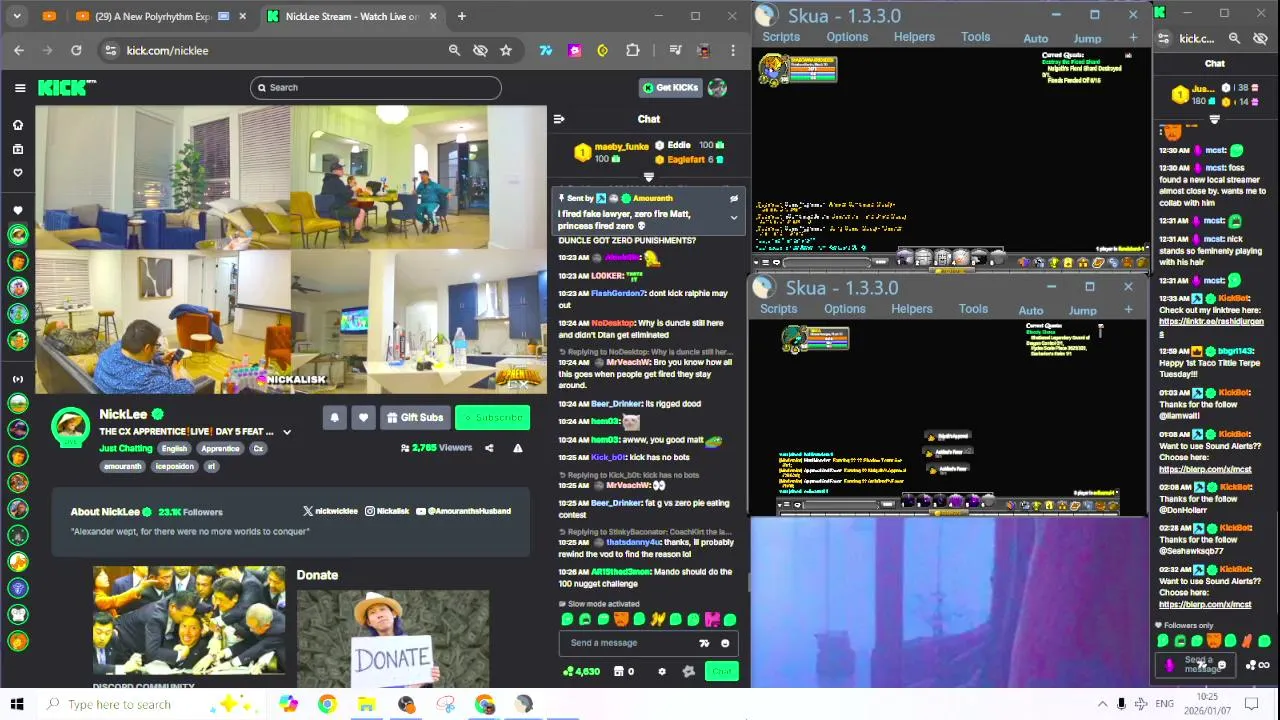Open NickLee channel avatar

[71, 428]
